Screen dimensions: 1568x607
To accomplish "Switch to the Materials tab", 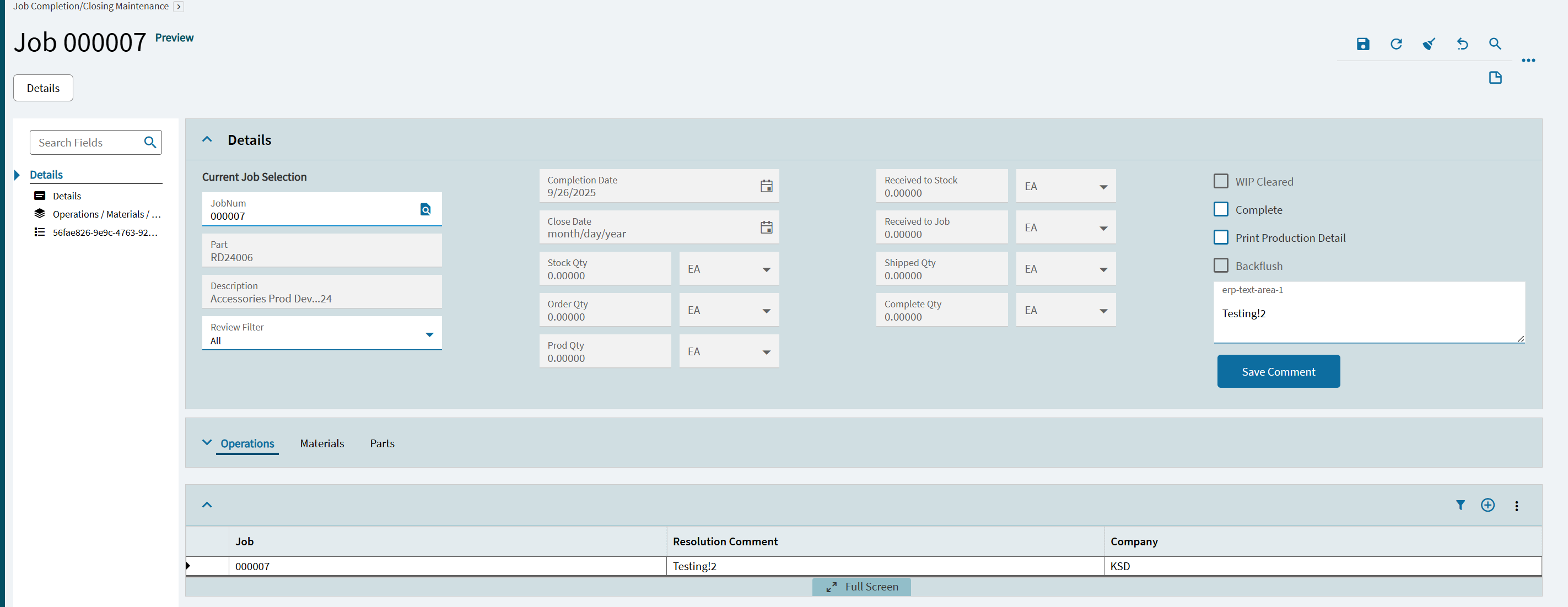I will (x=321, y=443).
